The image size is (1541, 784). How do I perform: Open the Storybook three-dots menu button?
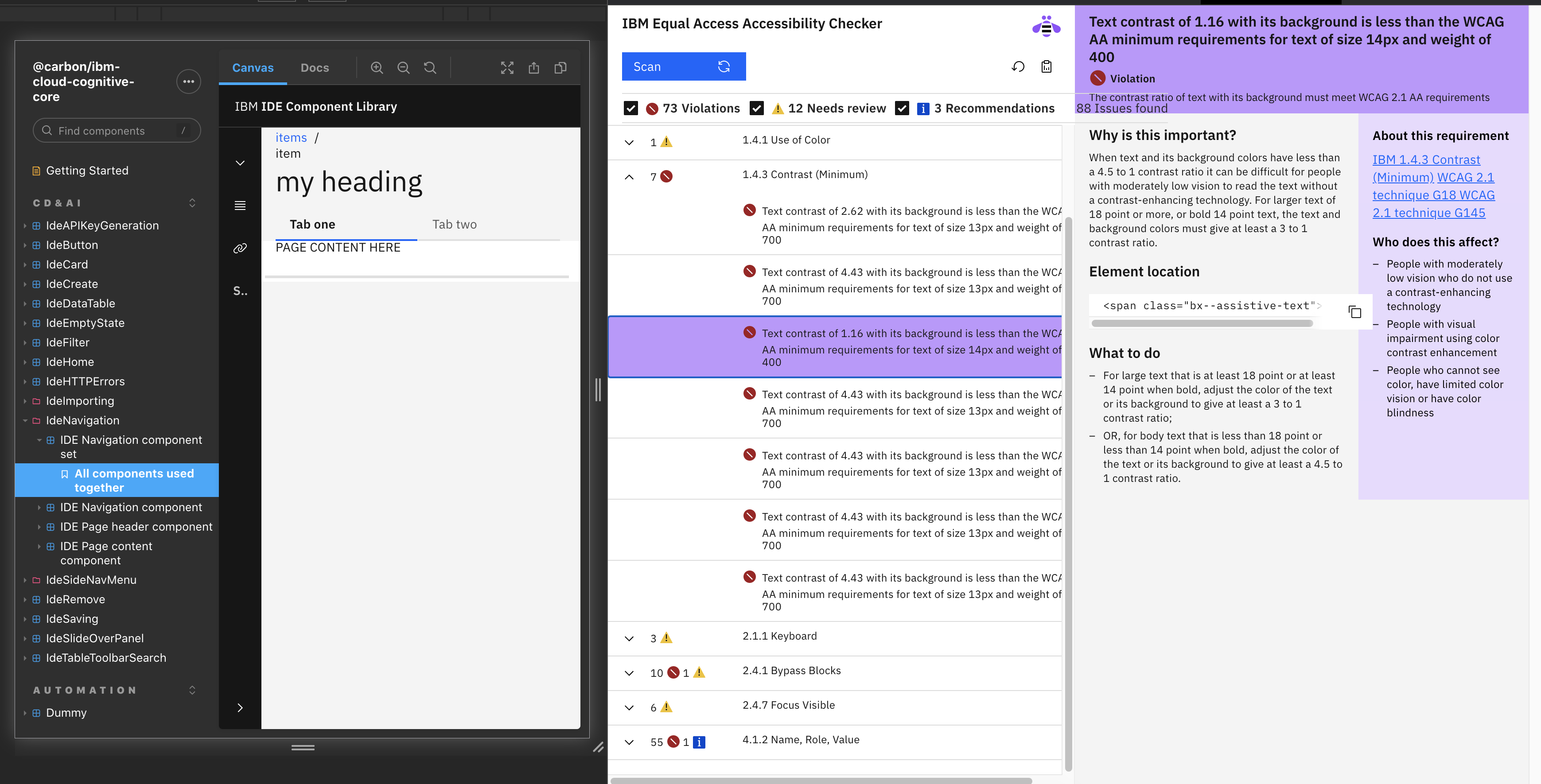click(x=188, y=82)
